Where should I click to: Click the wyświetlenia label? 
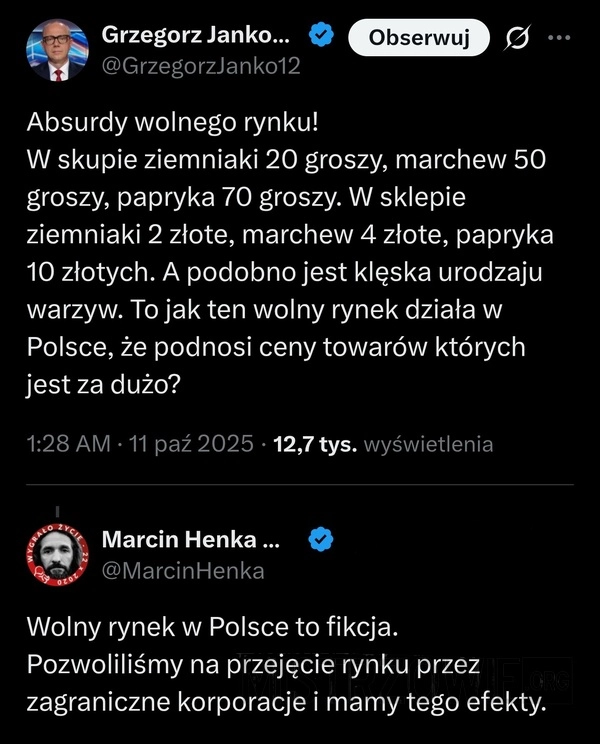tap(430, 443)
